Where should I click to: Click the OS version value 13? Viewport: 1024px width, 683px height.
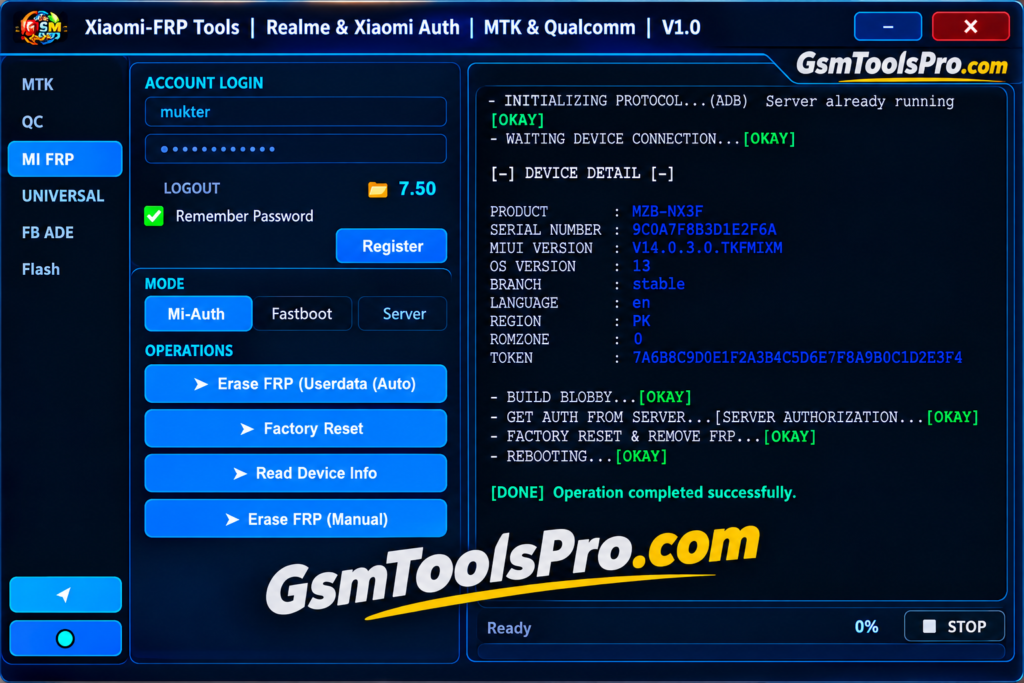coord(641,266)
